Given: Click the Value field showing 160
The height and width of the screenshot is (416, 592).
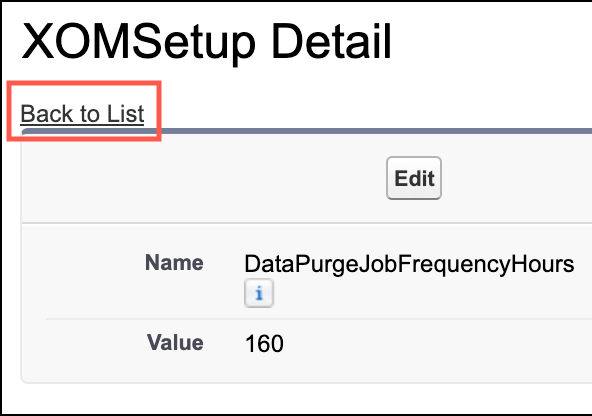Looking at the screenshot, I should (x=264, y=344).
